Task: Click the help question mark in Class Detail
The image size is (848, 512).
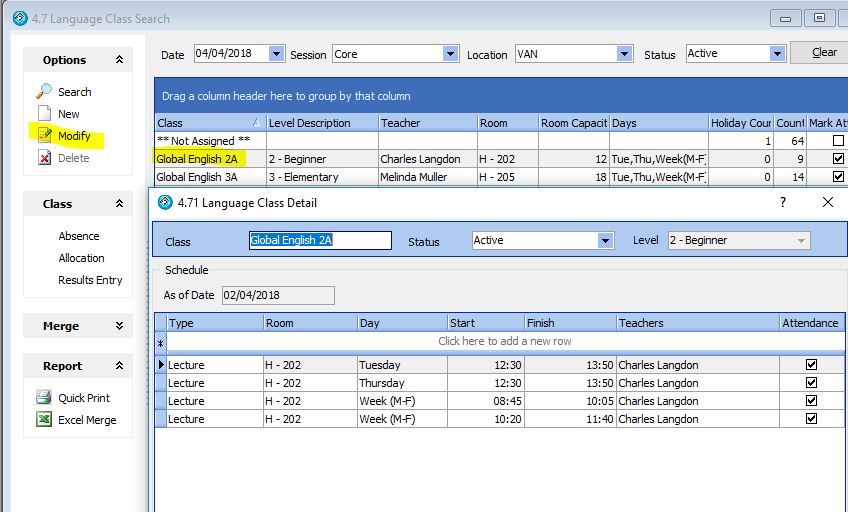Action: pyautogui.click(x=782, y=202)
